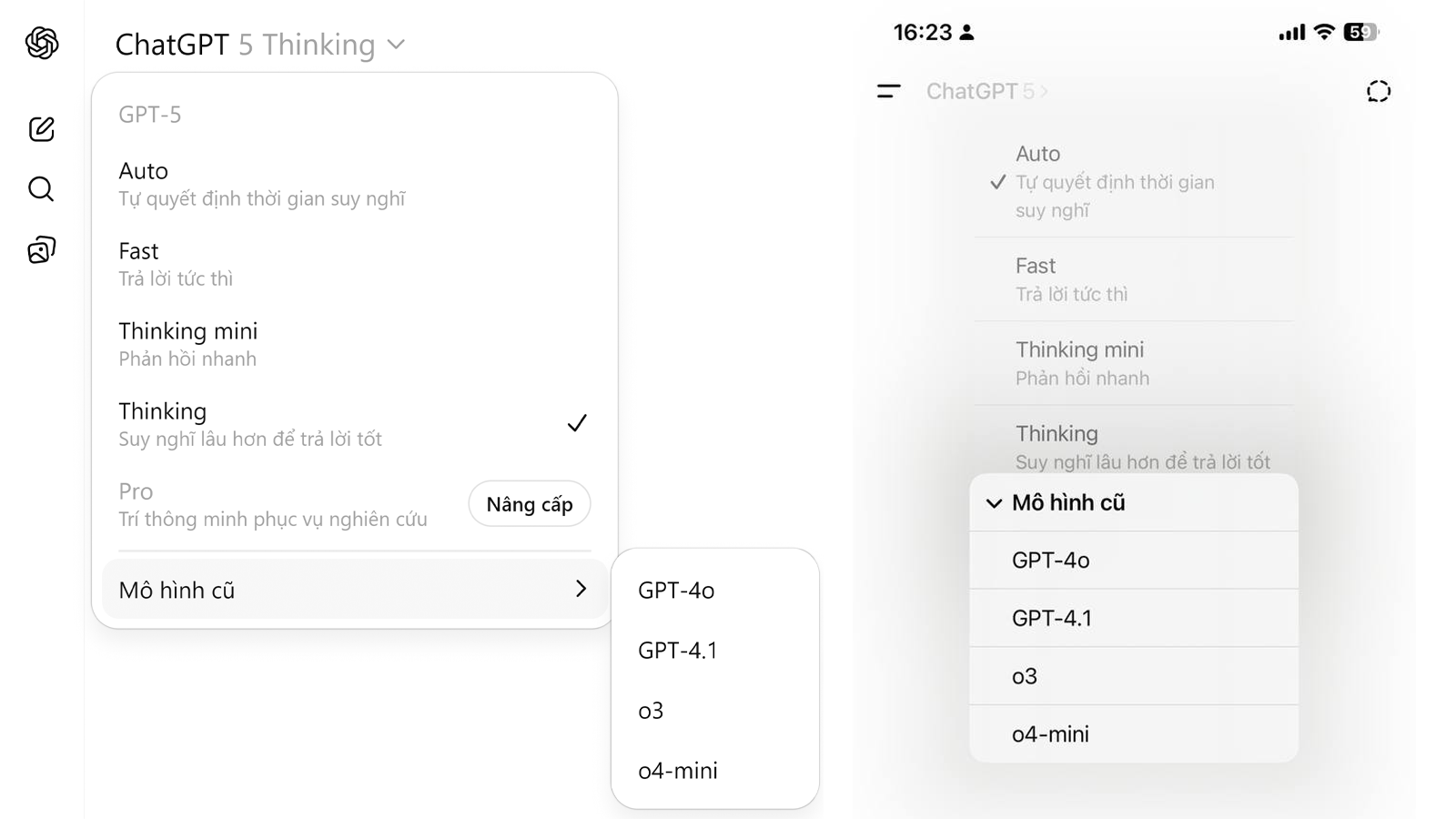This screenshot has width=1456, height=819.
Task: Tap the temporary chat dashed circle icon
Action: click(1379, 91)
